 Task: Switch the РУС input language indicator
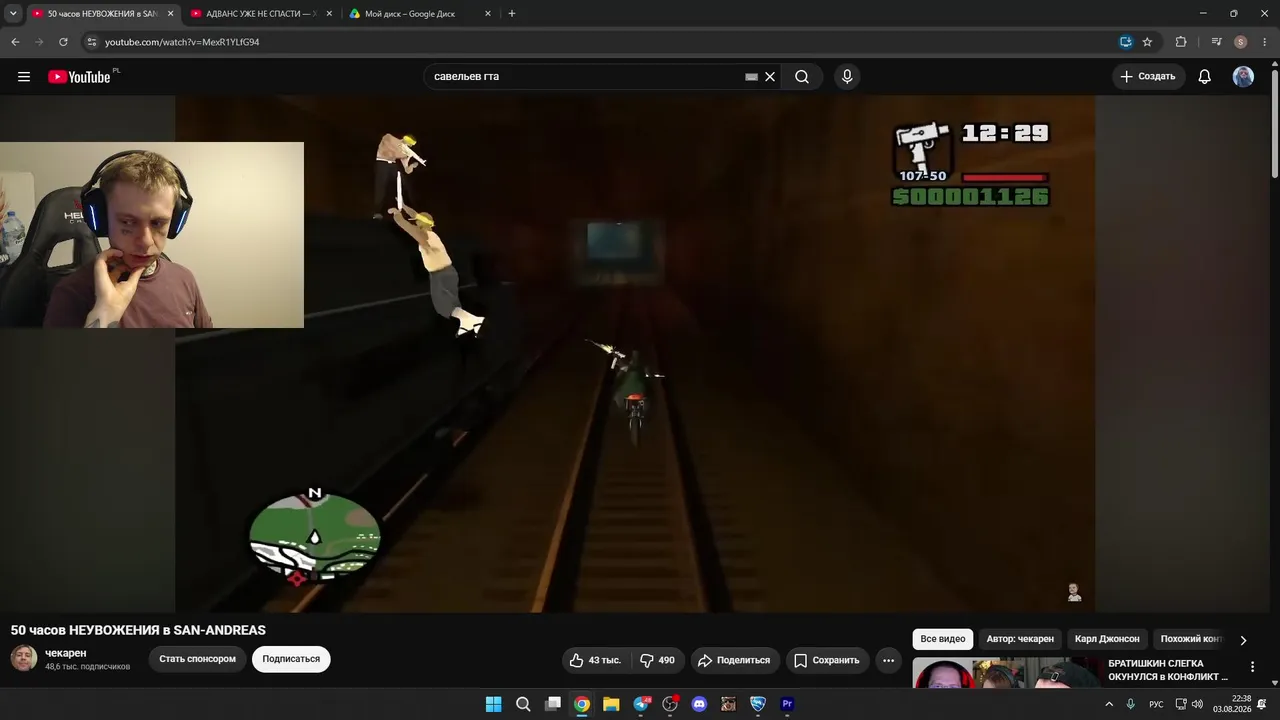[x=1156, y=704]
